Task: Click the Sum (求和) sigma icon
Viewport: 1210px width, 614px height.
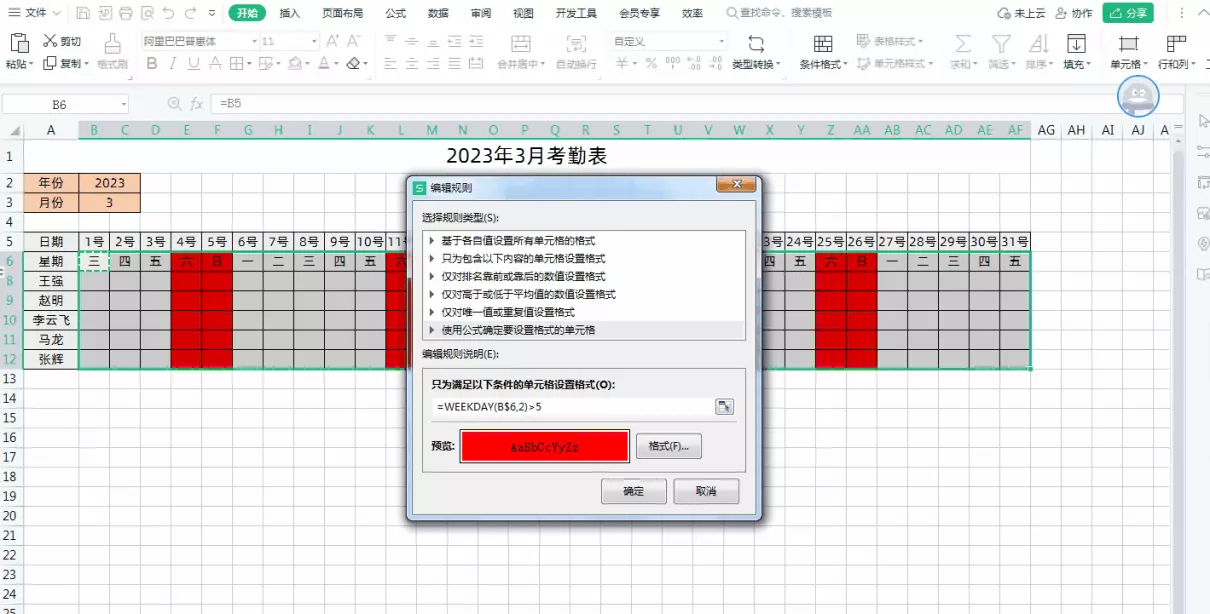Action: tap(963, 43)
